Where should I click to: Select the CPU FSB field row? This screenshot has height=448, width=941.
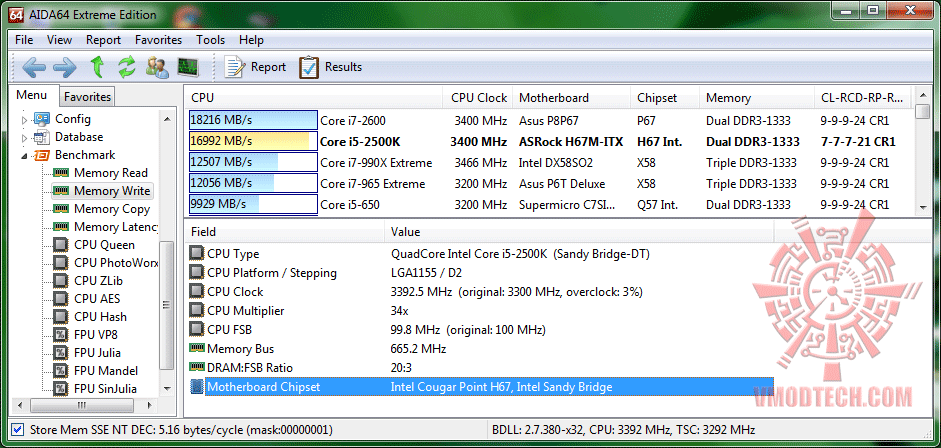481,330
